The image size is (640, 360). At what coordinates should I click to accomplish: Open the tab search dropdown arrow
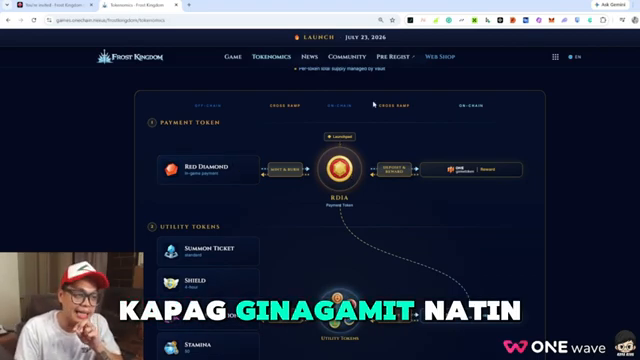pyautogui.click(x=7, y=5)
